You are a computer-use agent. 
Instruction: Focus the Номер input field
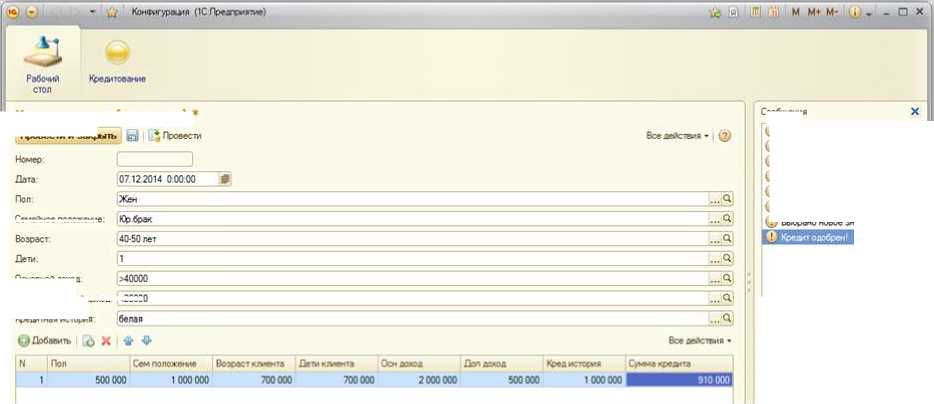155,159
